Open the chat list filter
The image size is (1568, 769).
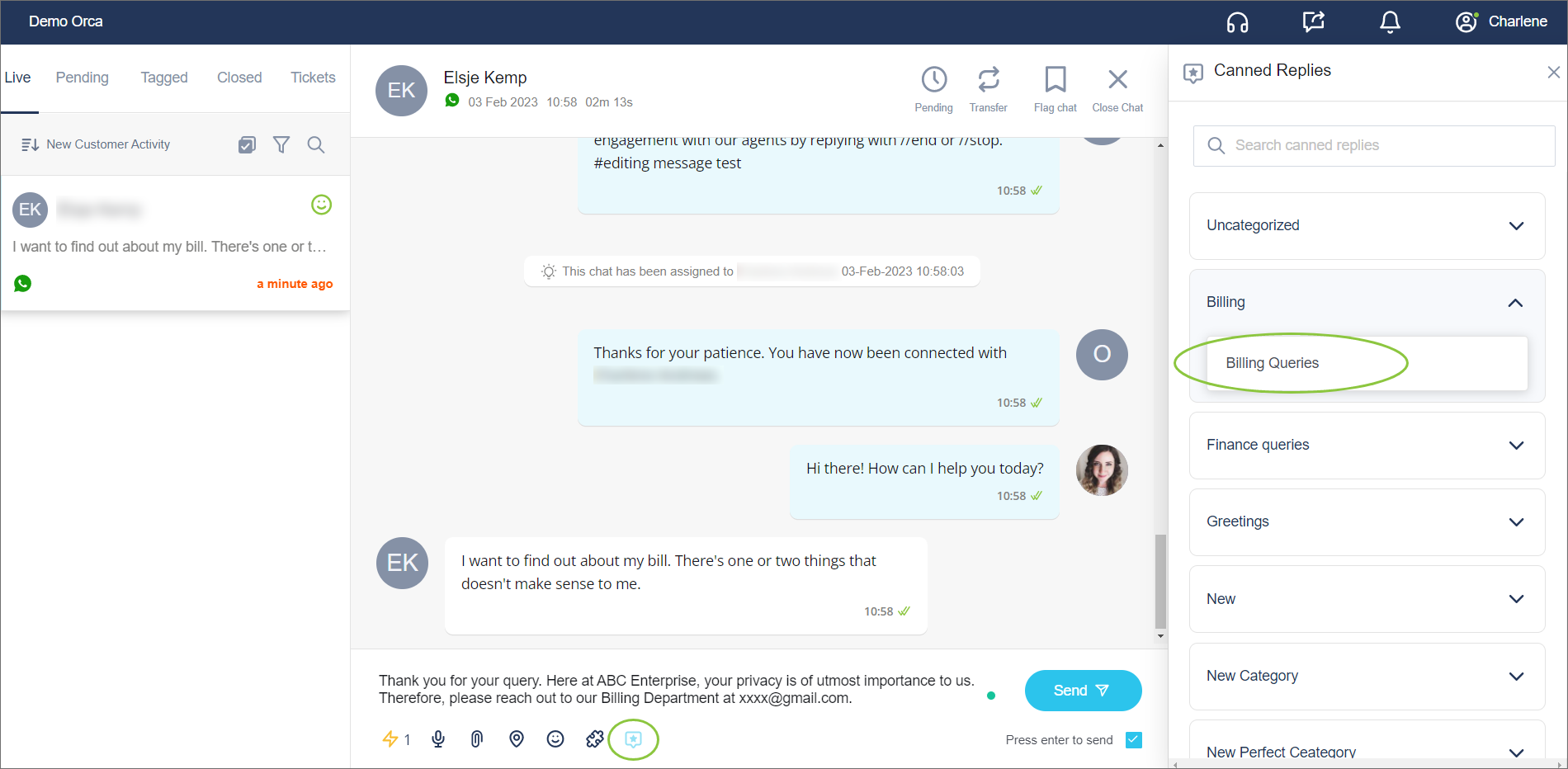[281, 145]
